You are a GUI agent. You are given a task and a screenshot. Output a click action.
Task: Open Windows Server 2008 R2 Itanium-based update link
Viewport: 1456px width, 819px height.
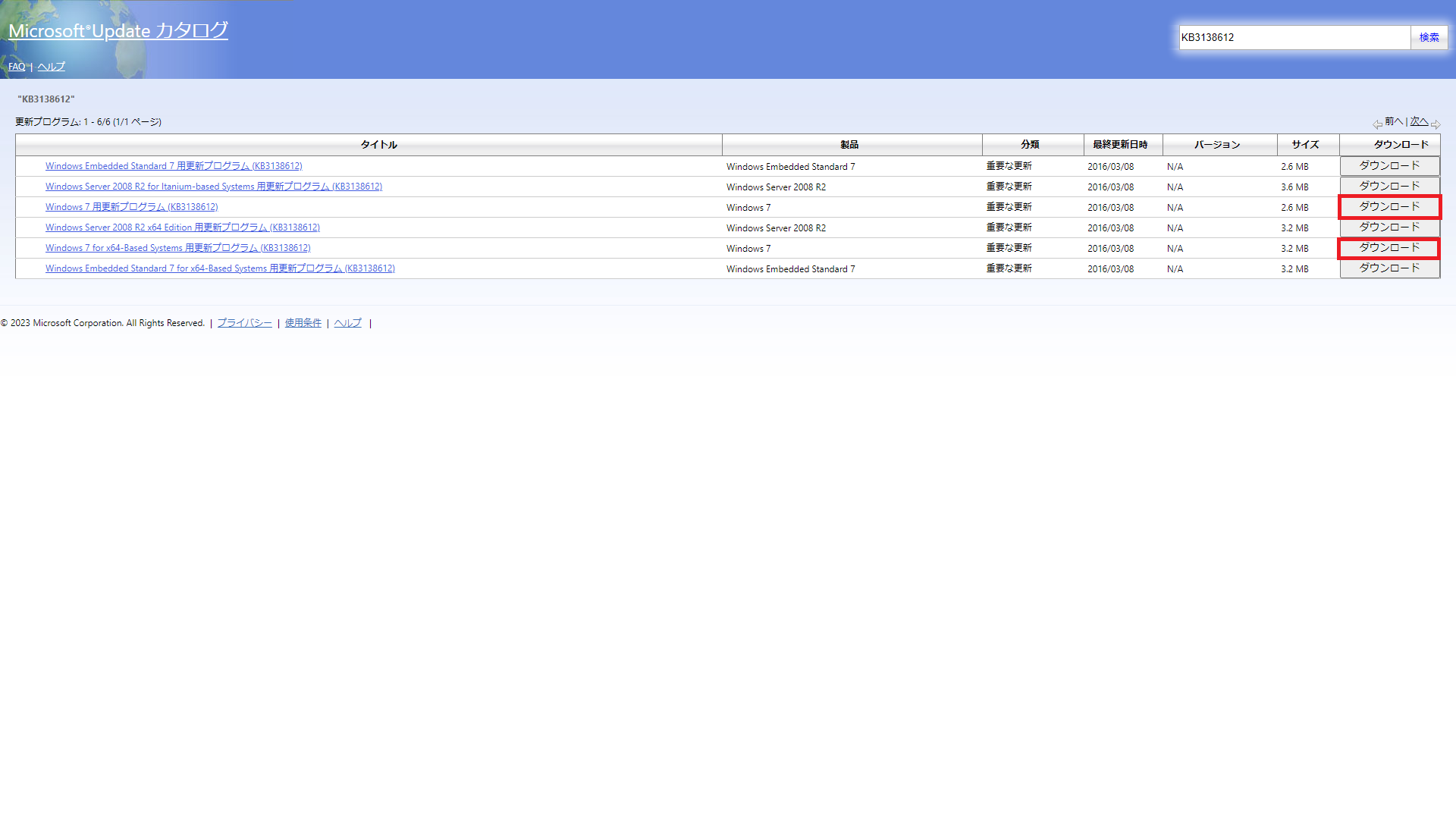214,187
